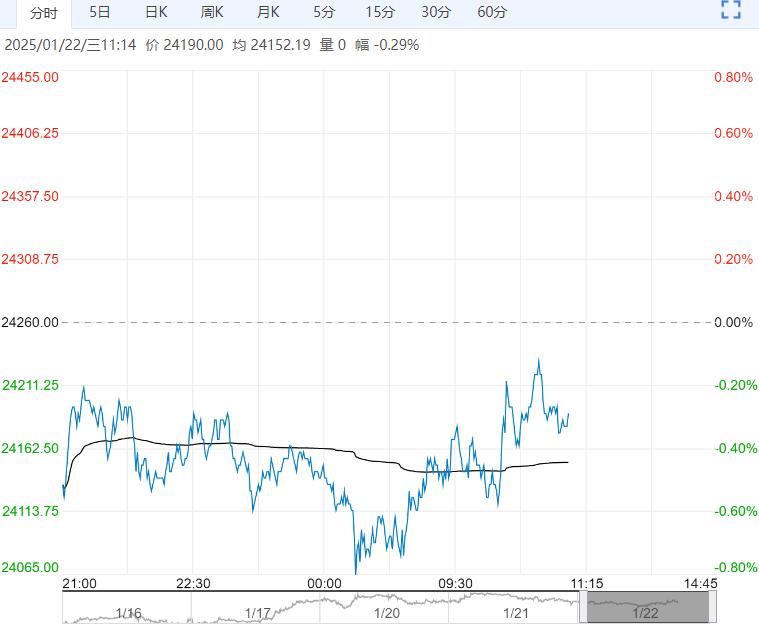Click the left handle of the range selector
This screenshot has width=759, height=626.
[x=586, y=606]
